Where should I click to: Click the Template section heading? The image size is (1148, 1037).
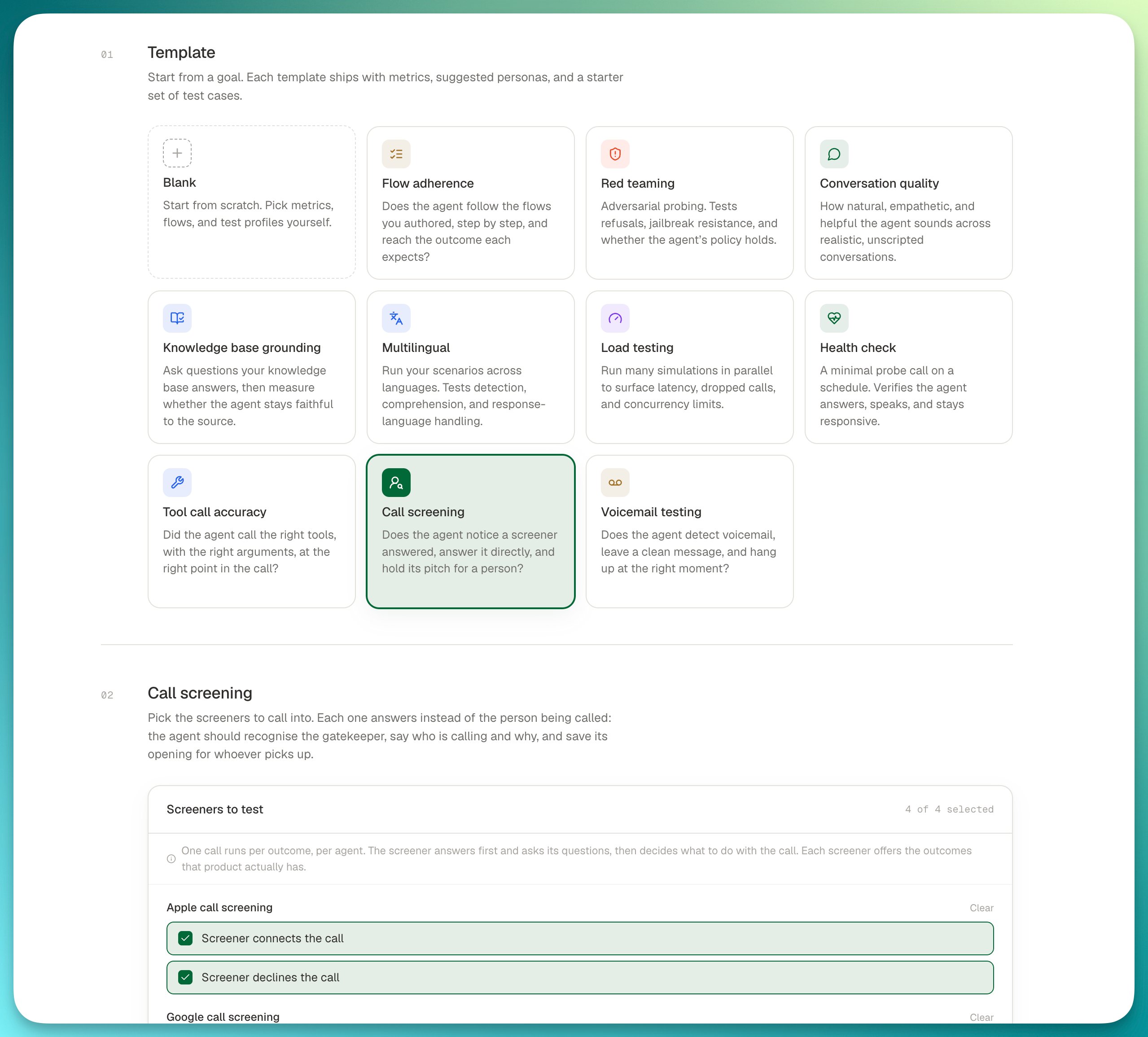tap(181, 53)
